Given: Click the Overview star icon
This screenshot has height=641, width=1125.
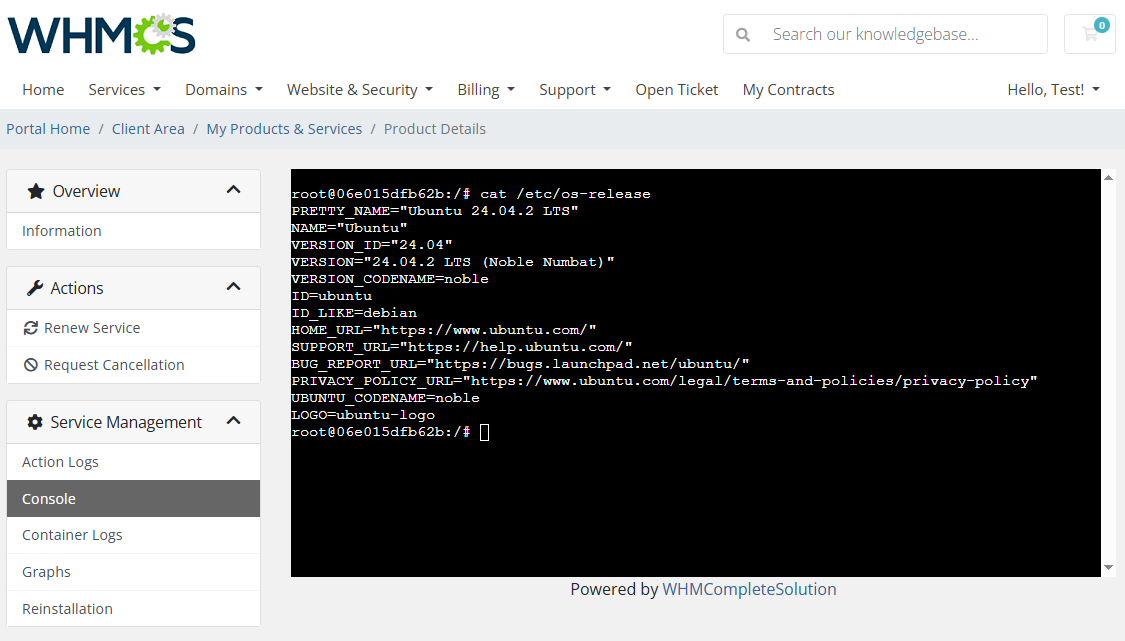Looking at the screenshot, I should point(35,191).
